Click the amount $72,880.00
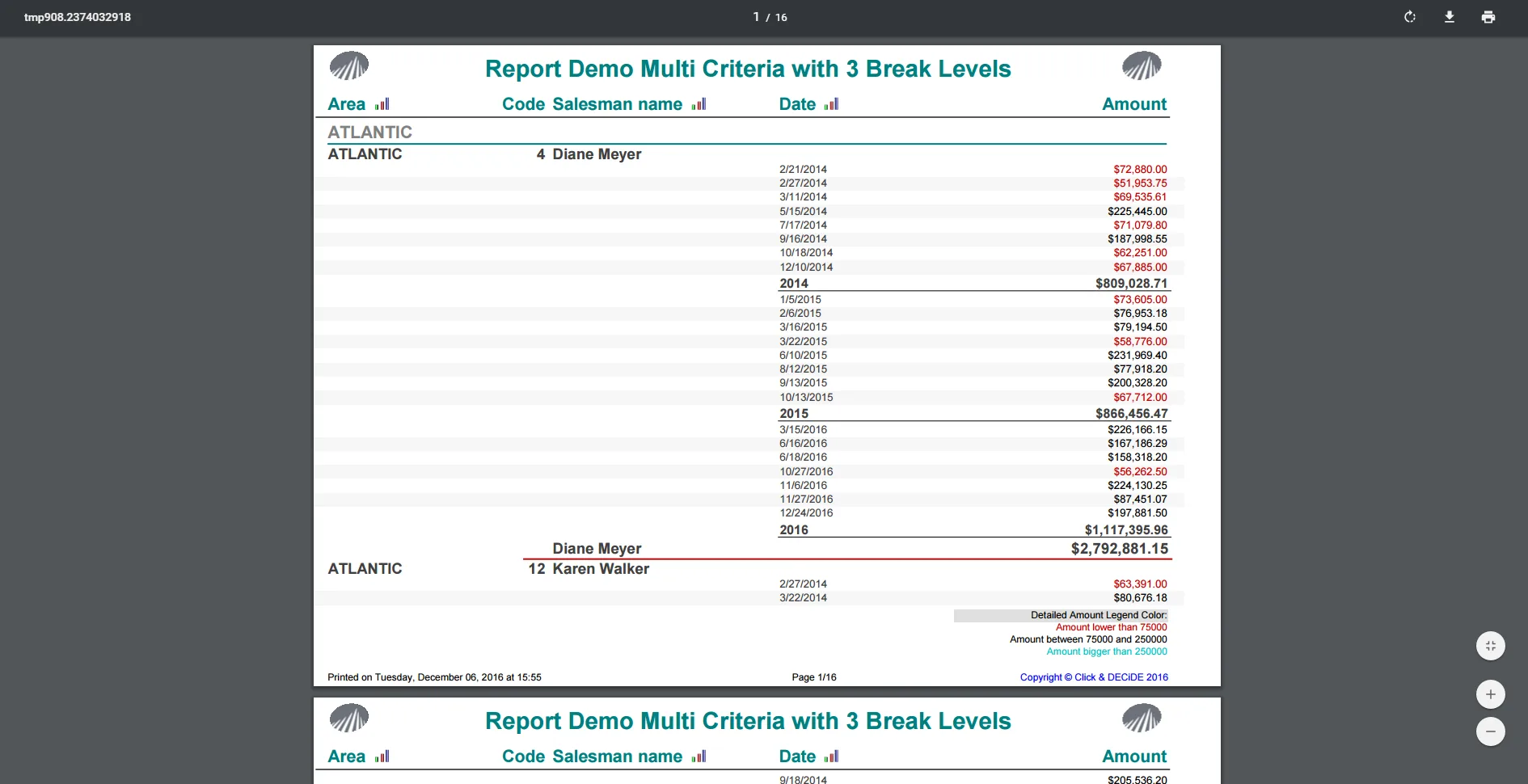The height and width of the screenshot is (784, 1528). tap(1140, 170)
